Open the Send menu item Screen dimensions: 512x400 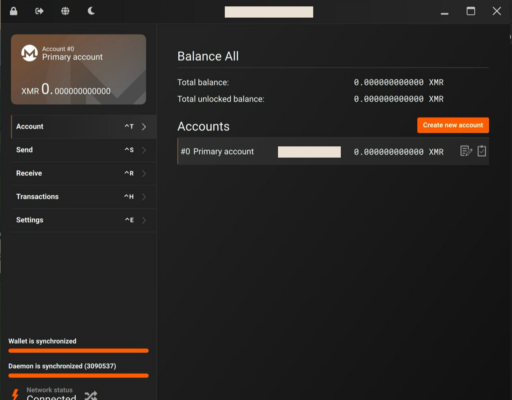pos(84,150)
